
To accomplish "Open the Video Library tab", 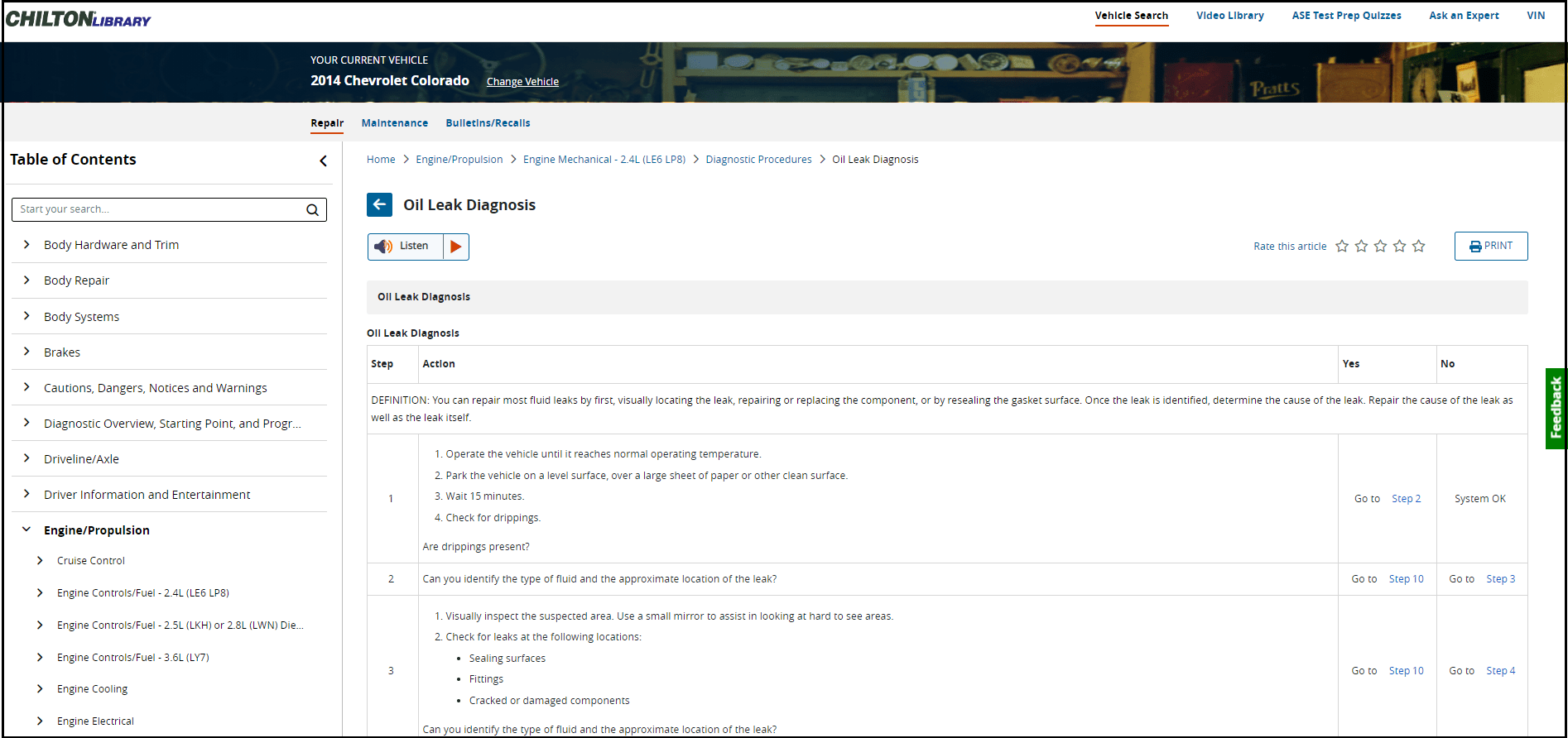I will (x=1229, y=16).
